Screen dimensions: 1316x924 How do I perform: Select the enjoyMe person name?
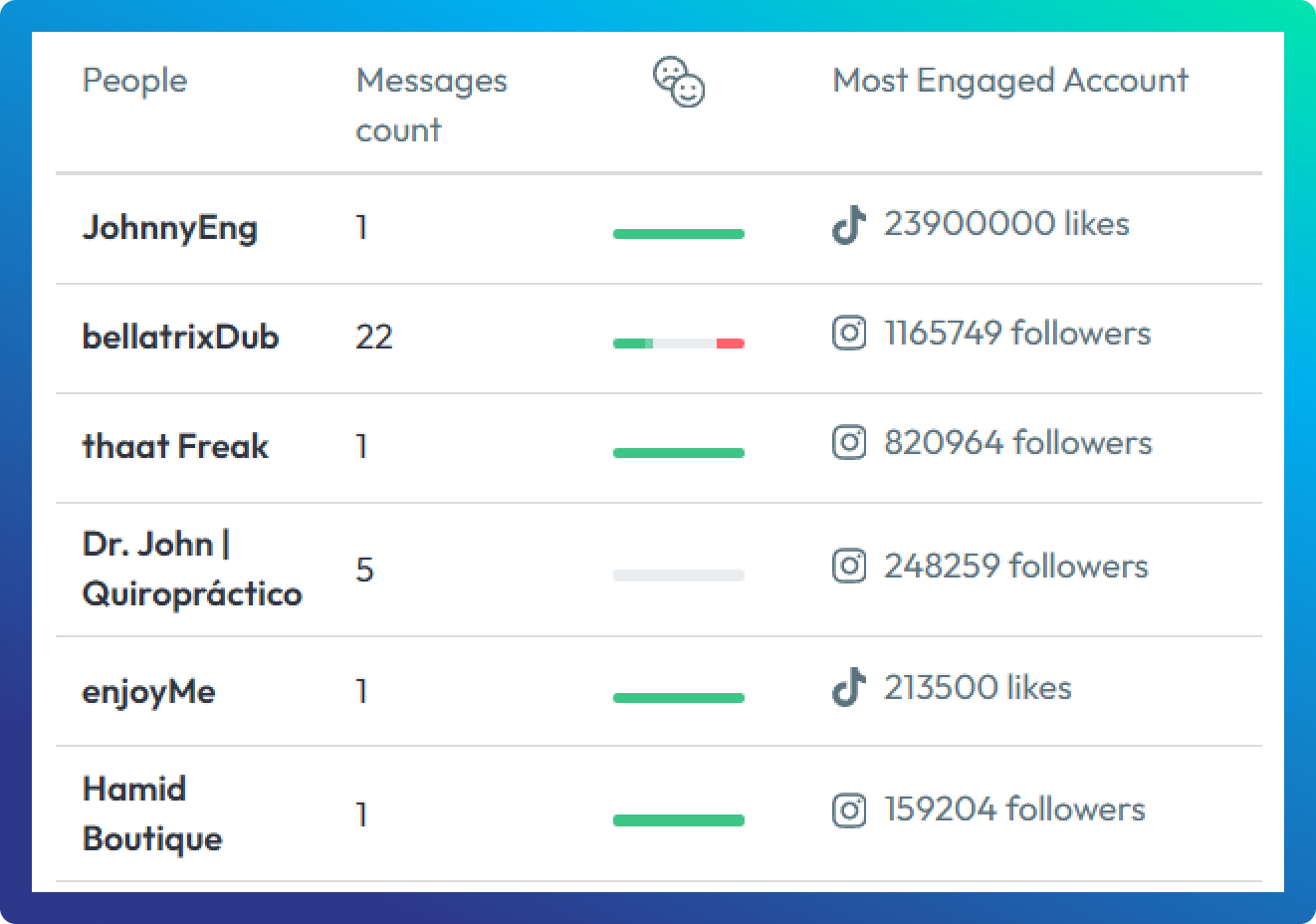pyautogui.click(x=148, y=691)
